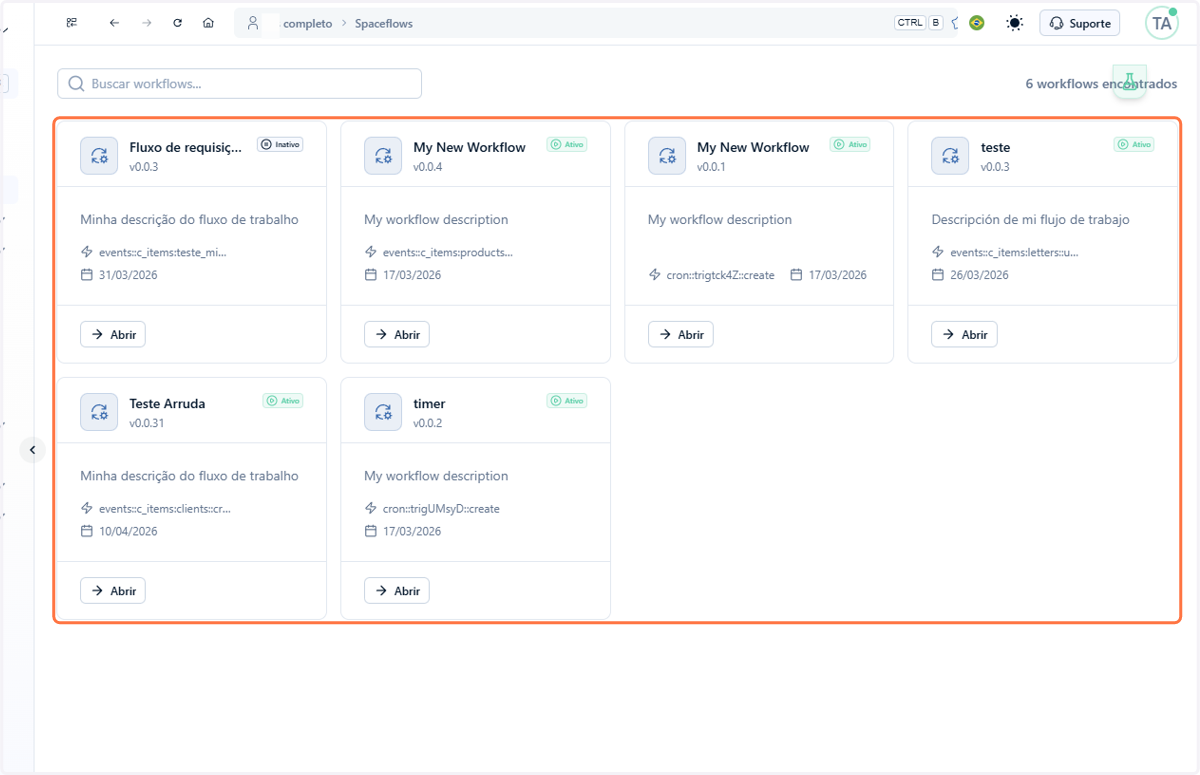Click calendar icon on 'Teste Arruda' card
This screenshot has height=775, width=1200.
tap(87, 531)
